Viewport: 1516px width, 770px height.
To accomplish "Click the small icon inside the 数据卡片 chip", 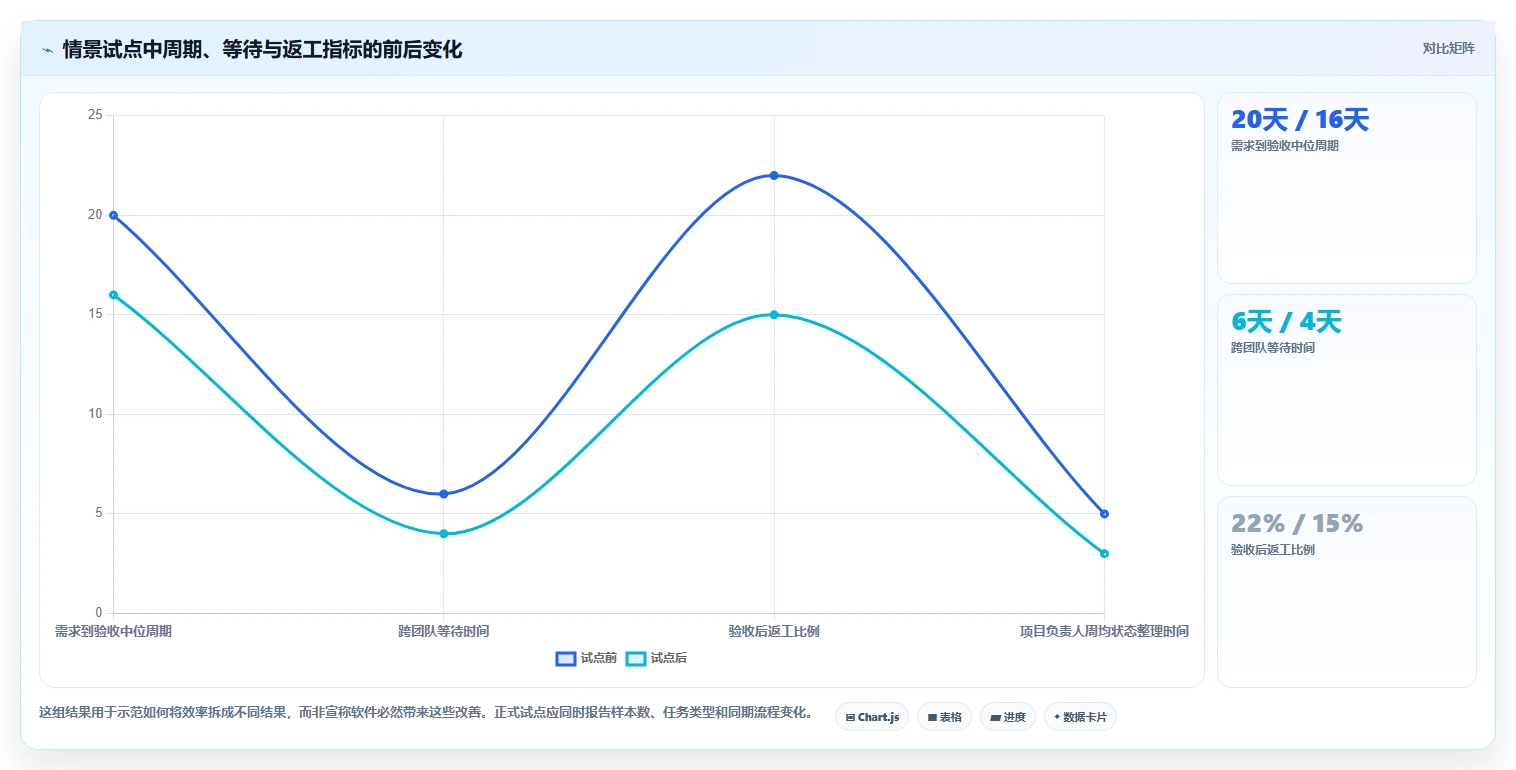I will click(x=1057, y=717).
